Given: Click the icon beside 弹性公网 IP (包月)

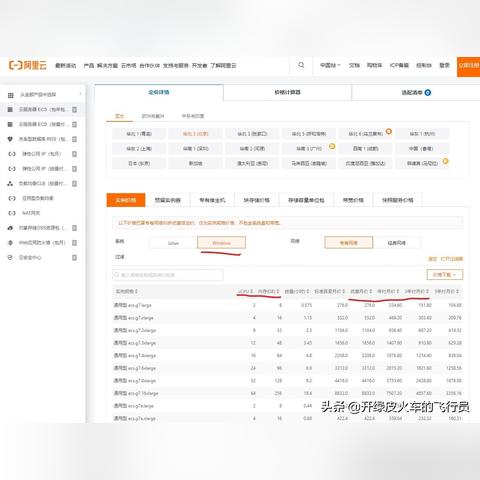Looking at the screenshot, I should [x=12, y=154].
